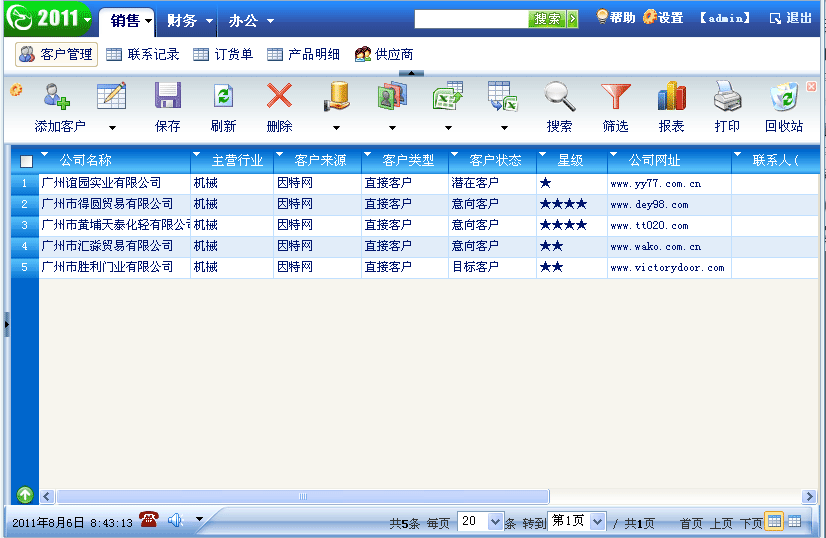Click the green arrow beside search button

pos(573,19)
